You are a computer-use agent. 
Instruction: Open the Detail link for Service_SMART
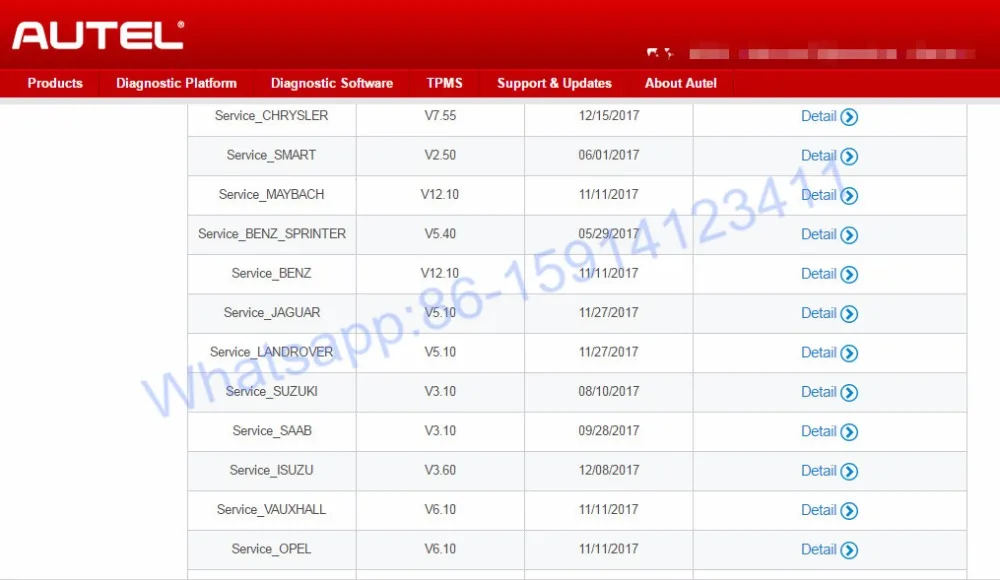tap(818, 156)
